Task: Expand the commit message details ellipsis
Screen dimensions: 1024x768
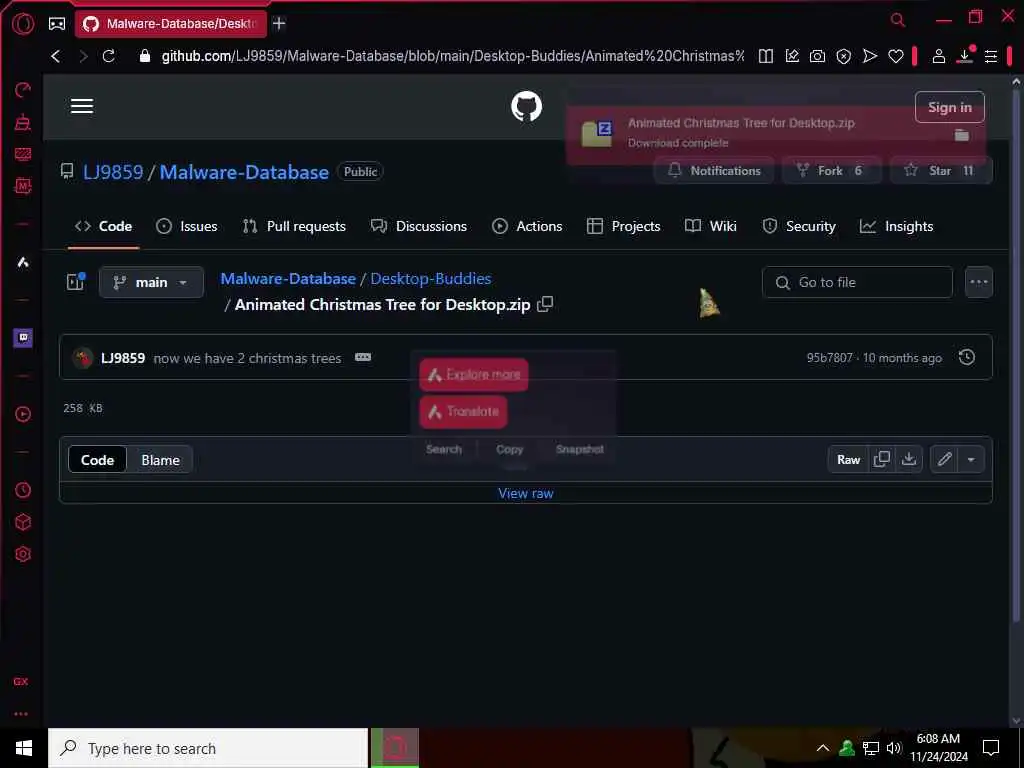Action: [363, 357]
